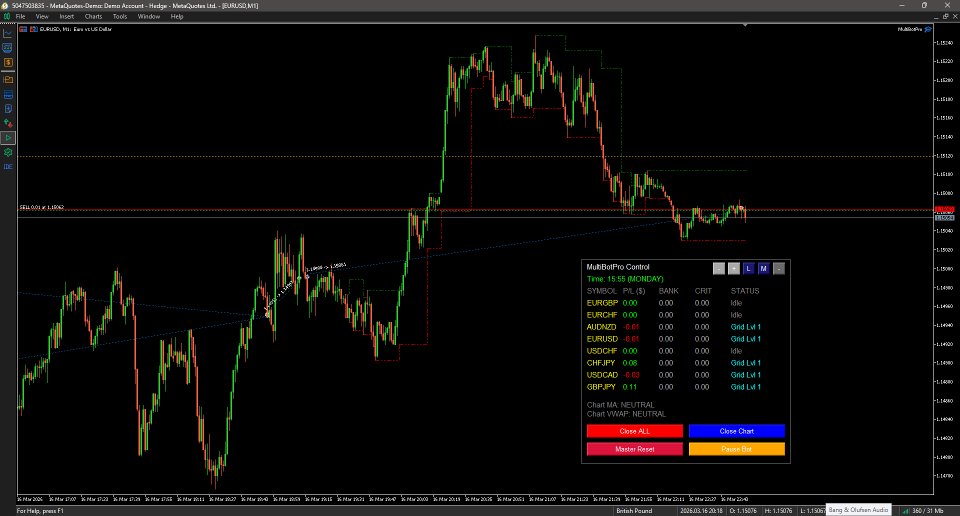960x516 pixels.
Task: Click the connection signal bars in status bar
Action: 906,510
